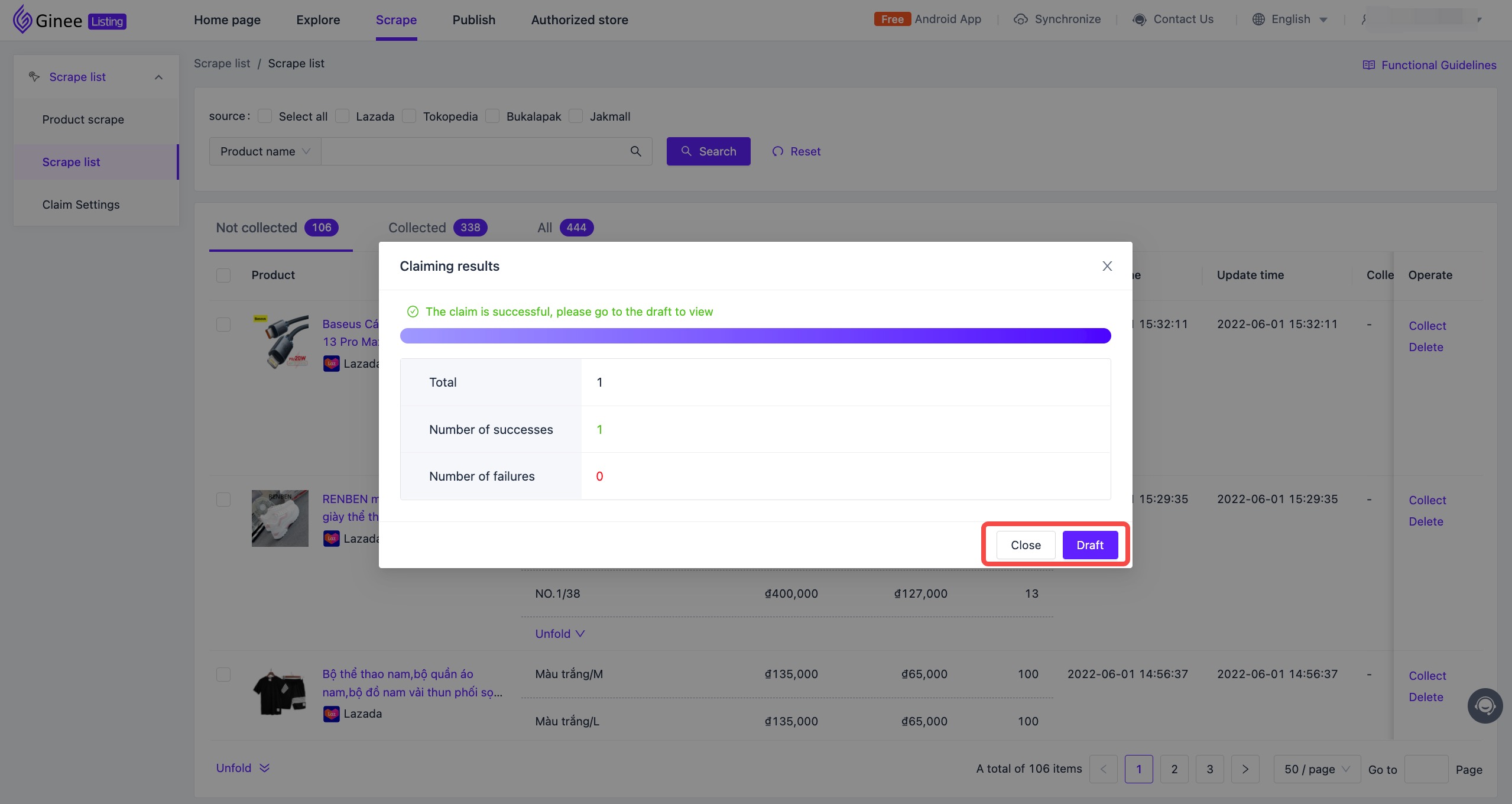Viewport: 1512px width, 804px height.
Task: Click the Close button in dialog
Action: coord(1026,545)
